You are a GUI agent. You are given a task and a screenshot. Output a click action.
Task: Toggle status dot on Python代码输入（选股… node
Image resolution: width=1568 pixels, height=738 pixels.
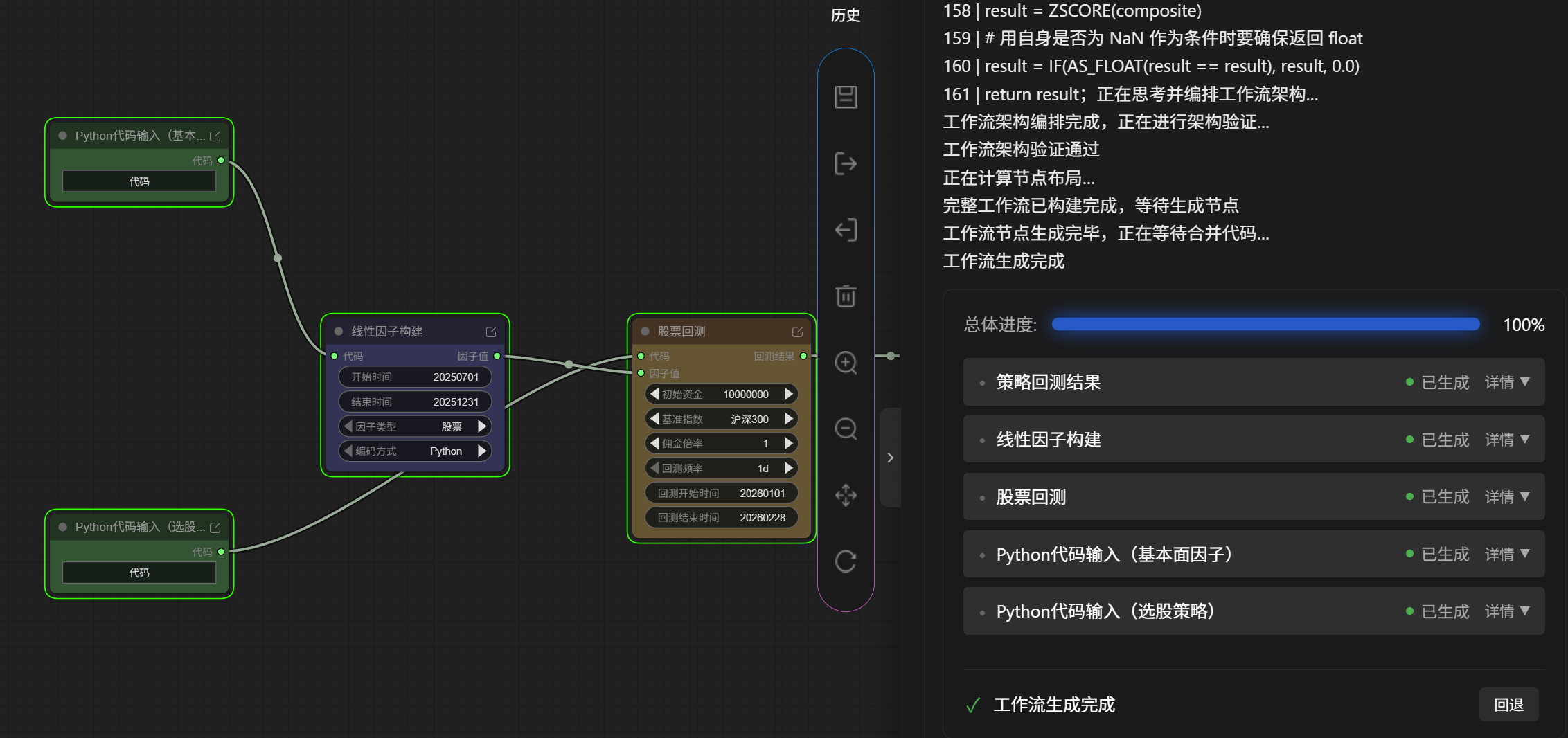(x=63, y=527)
